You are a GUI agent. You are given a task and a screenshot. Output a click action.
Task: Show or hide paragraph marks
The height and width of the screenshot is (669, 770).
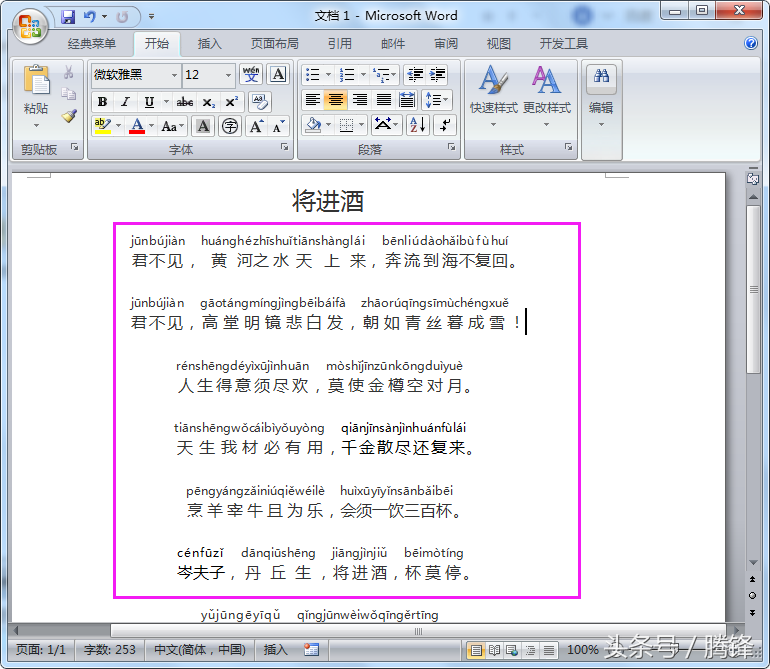pyautogui.click(x=445, y=125)
